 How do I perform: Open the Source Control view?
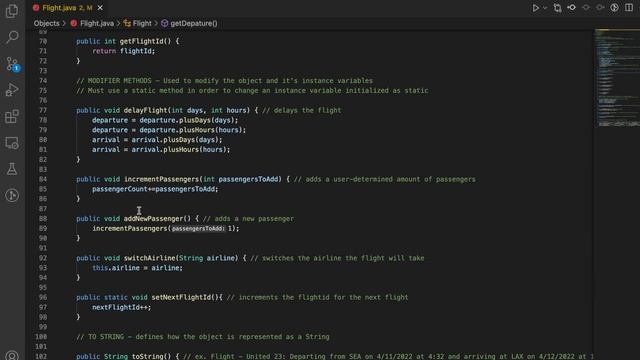pyautogui.click(x=12, y=64)
